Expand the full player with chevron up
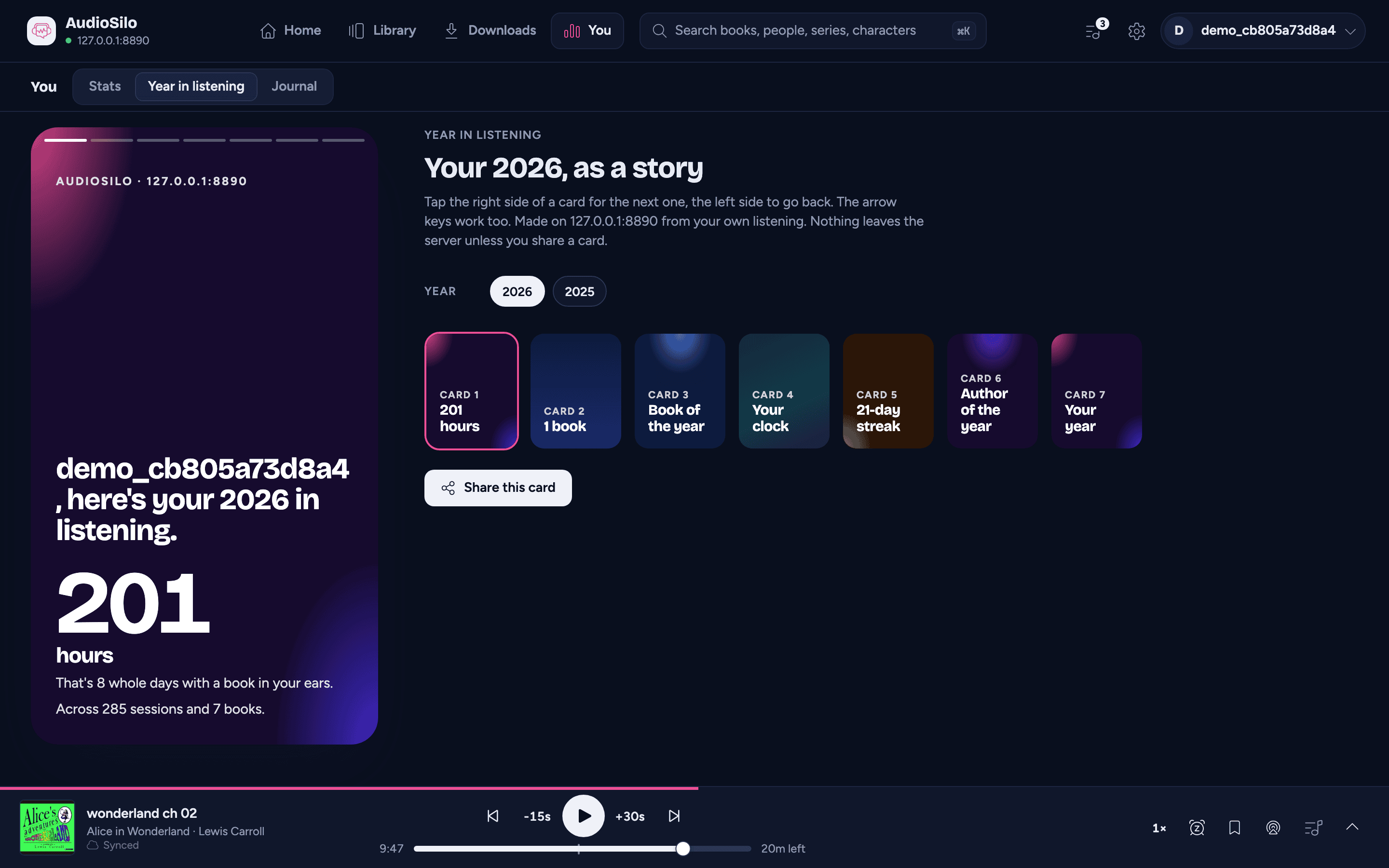The height and width of the screenshot is (868, 1389). (x=1352, y=827)
